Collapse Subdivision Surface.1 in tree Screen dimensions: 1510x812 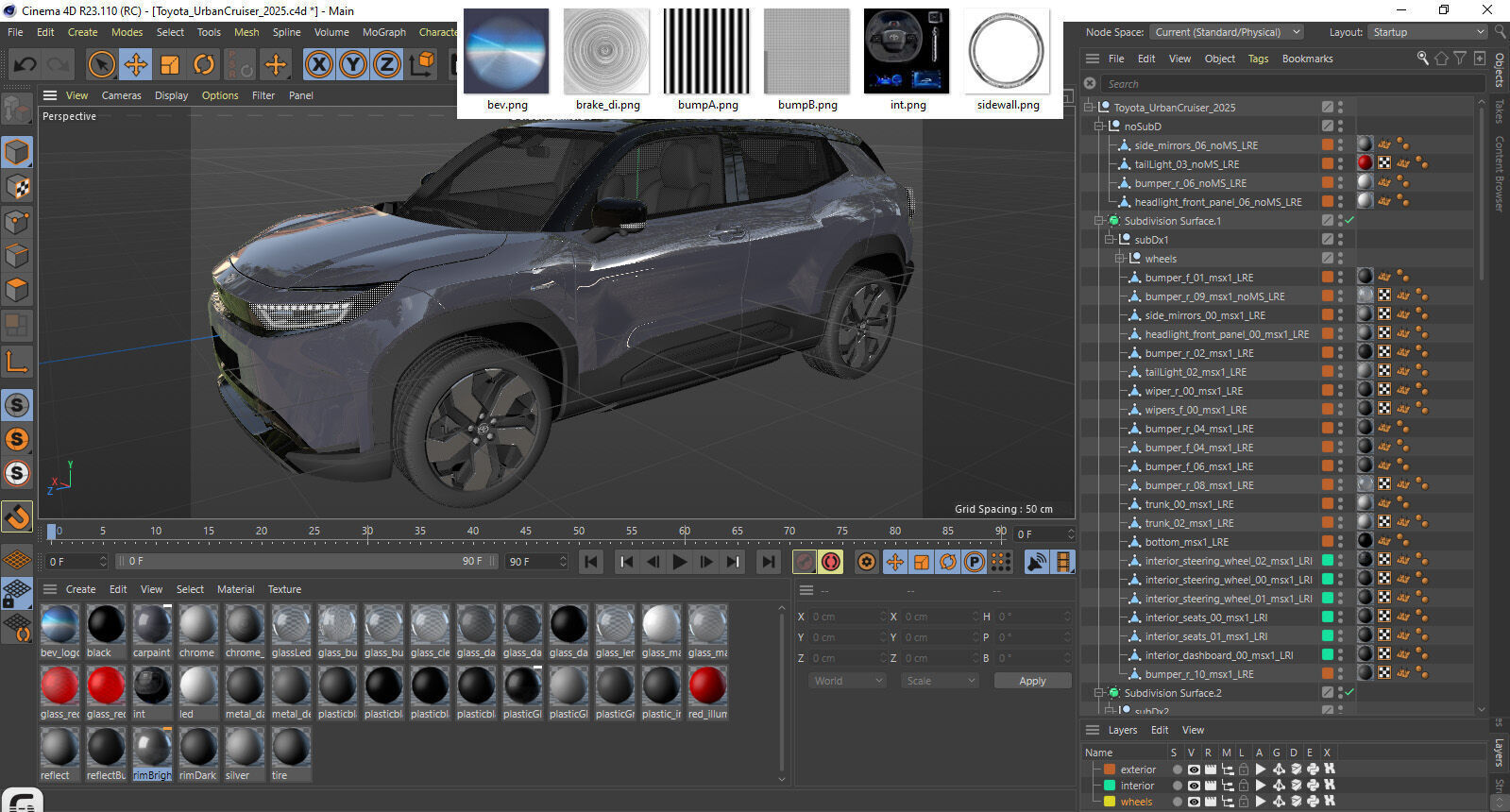pyautogui.click(x=1099, y=220)
